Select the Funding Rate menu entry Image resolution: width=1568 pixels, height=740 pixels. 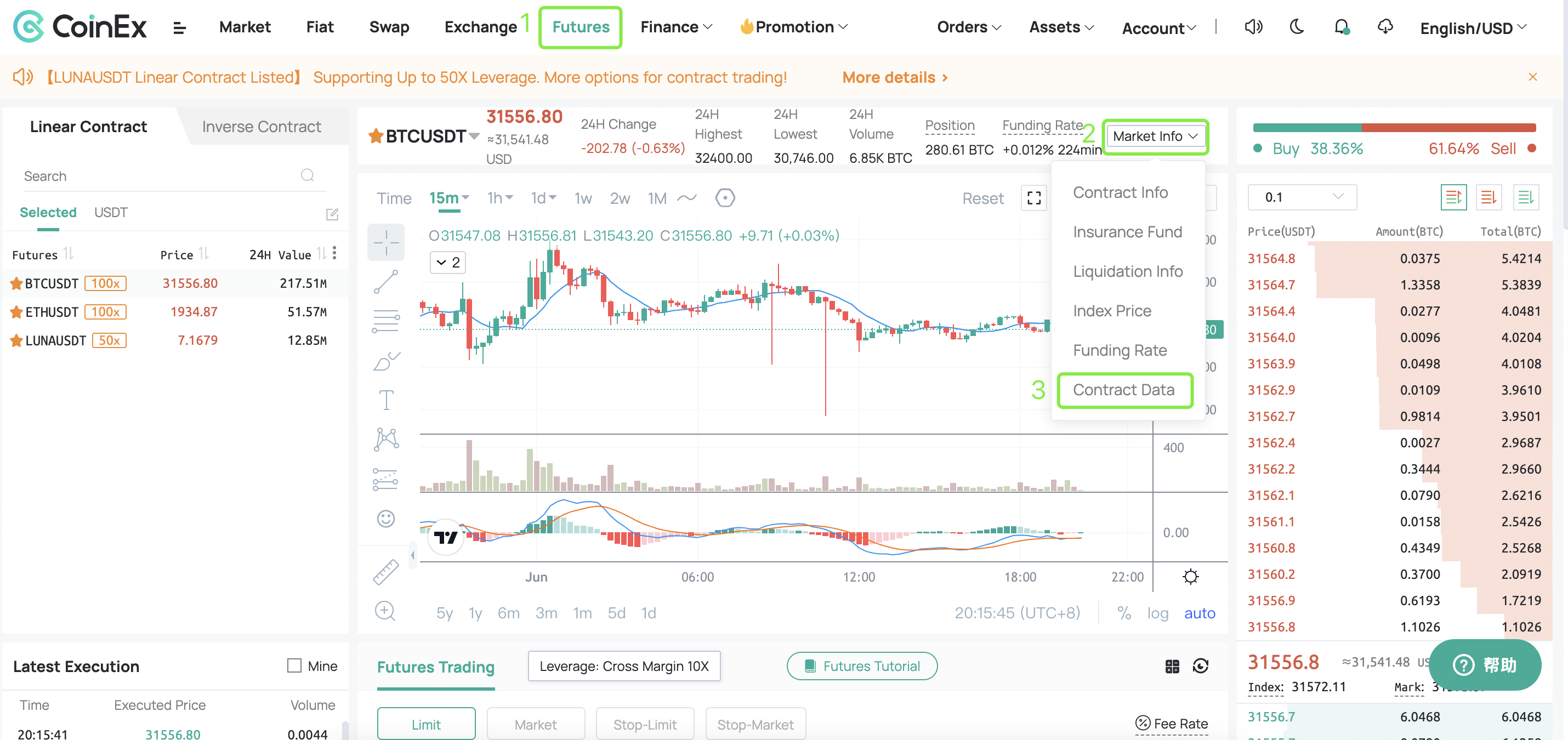point(1121,350)
